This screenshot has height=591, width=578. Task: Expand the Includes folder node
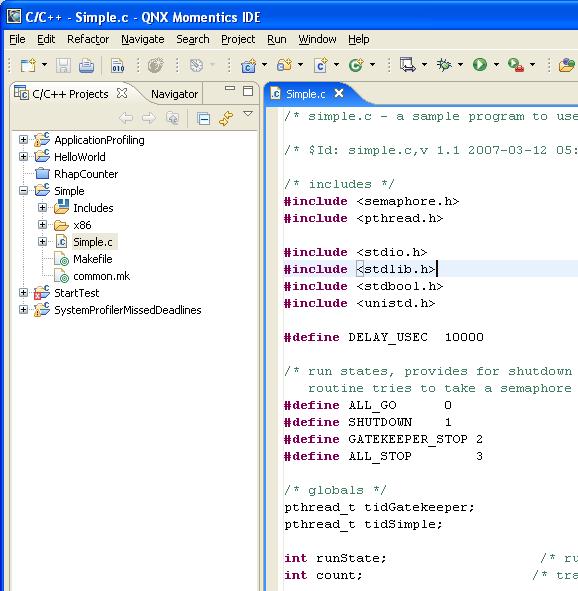43,208
